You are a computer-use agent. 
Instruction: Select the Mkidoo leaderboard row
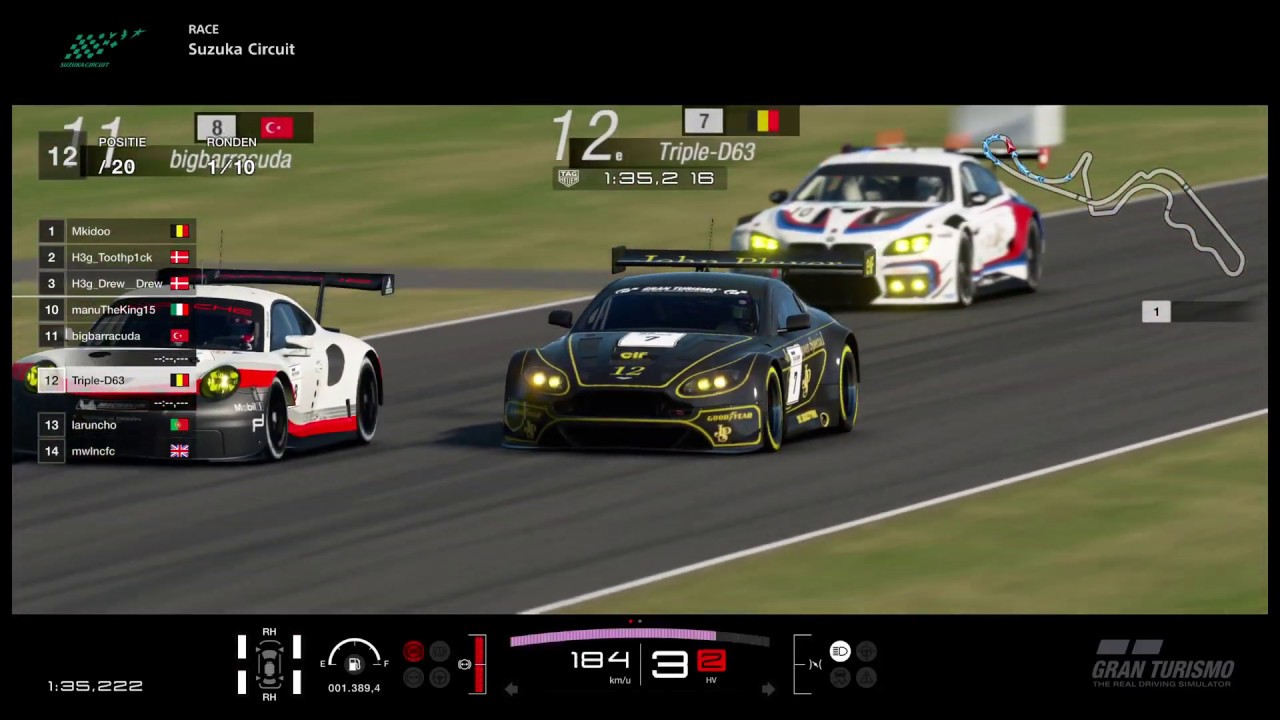tap(116, 231)
